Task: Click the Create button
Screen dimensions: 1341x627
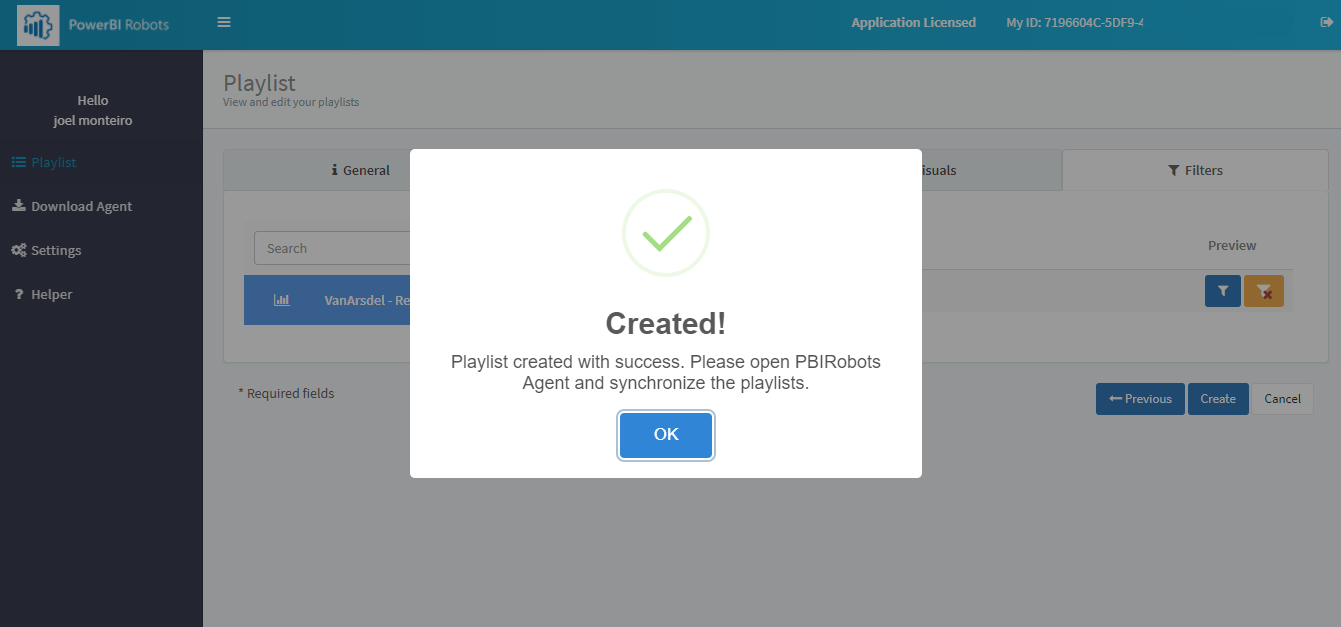Action: pyautogui.click(x=1218, y=399)
